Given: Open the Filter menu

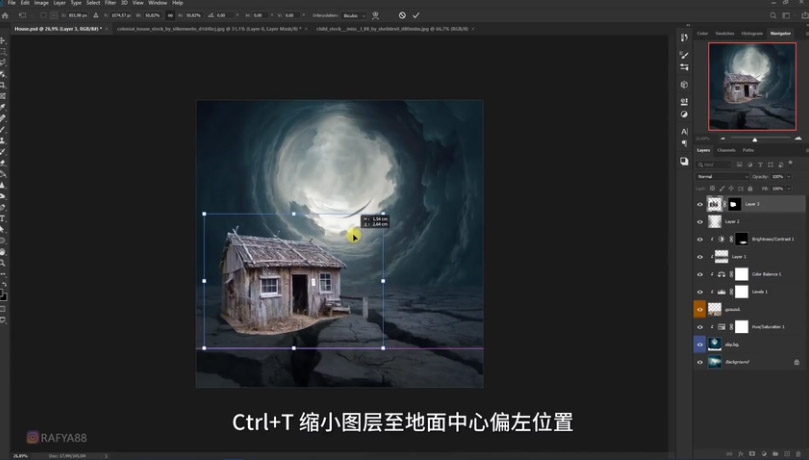Looking at the screenshot, I should [110, 3].
